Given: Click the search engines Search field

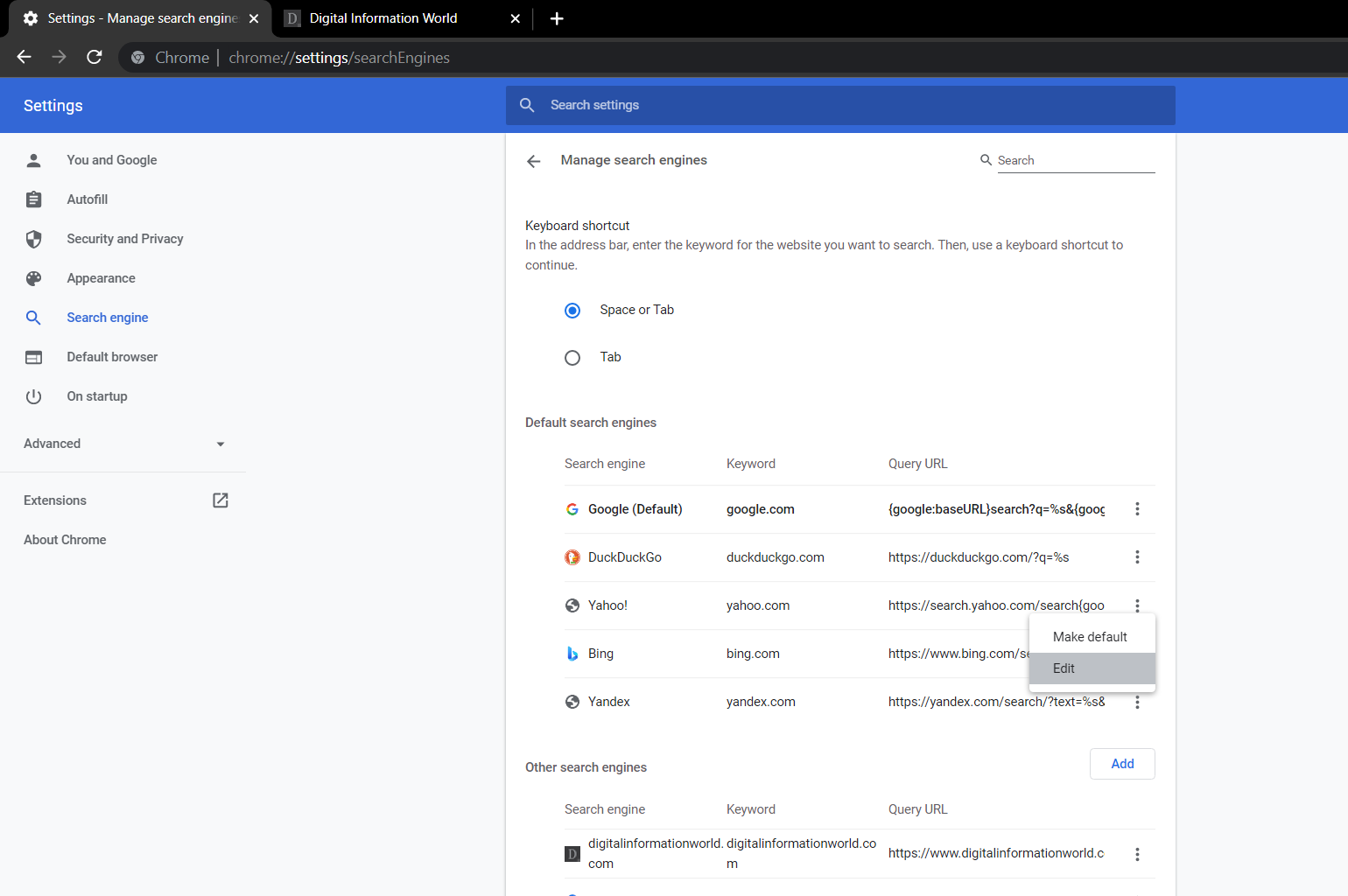Looking at the screenshot, I should pyautogui.click(x=1076, y=160).
